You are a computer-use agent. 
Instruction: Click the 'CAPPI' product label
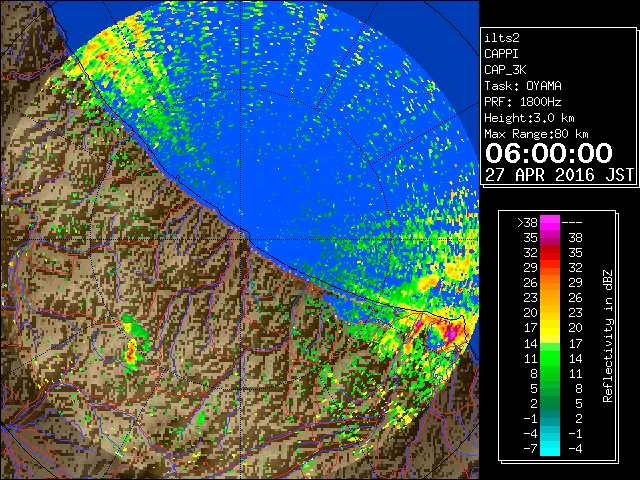[501, 54]
